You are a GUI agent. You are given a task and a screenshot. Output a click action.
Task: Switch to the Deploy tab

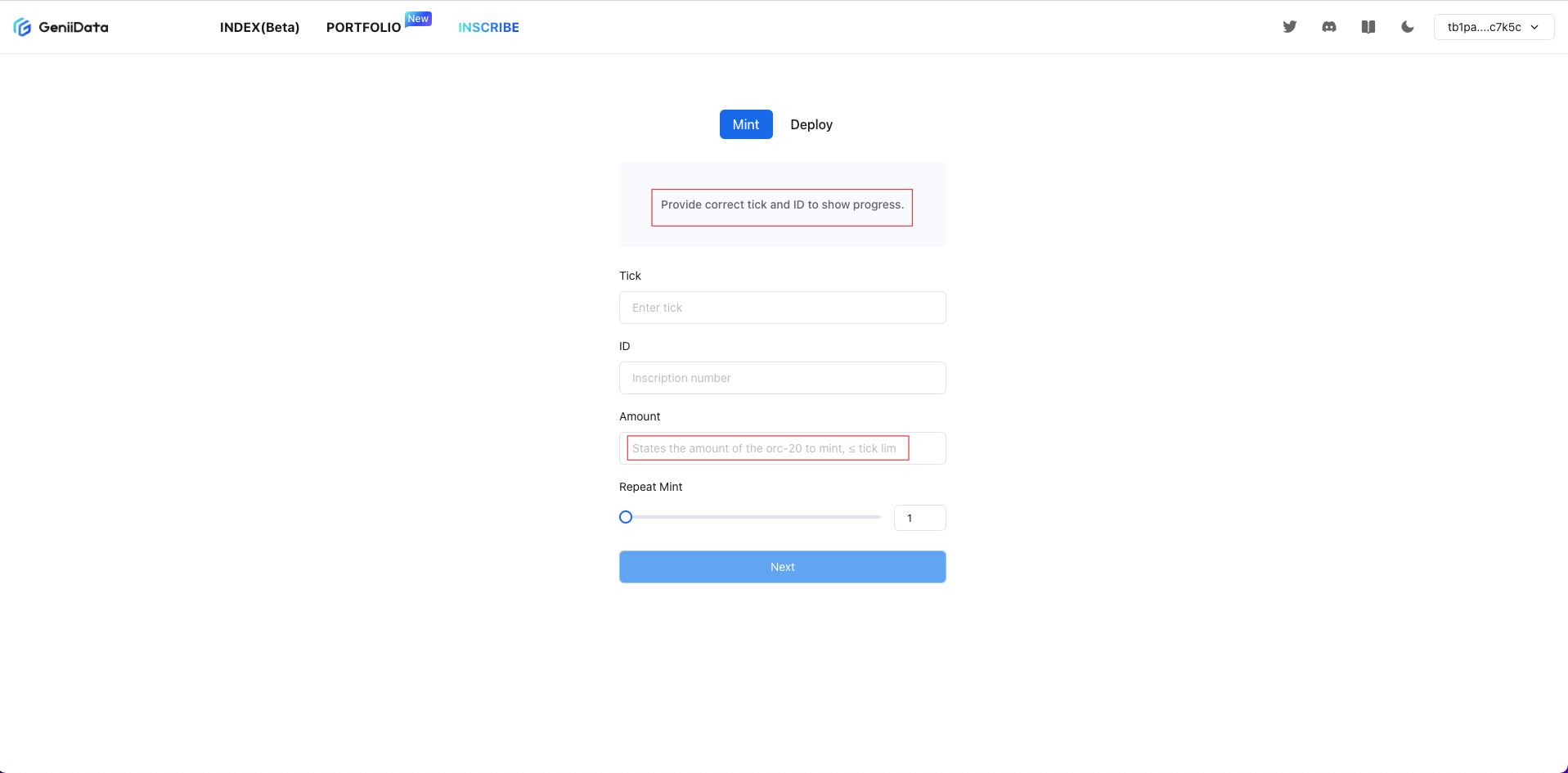click(811, 124)
